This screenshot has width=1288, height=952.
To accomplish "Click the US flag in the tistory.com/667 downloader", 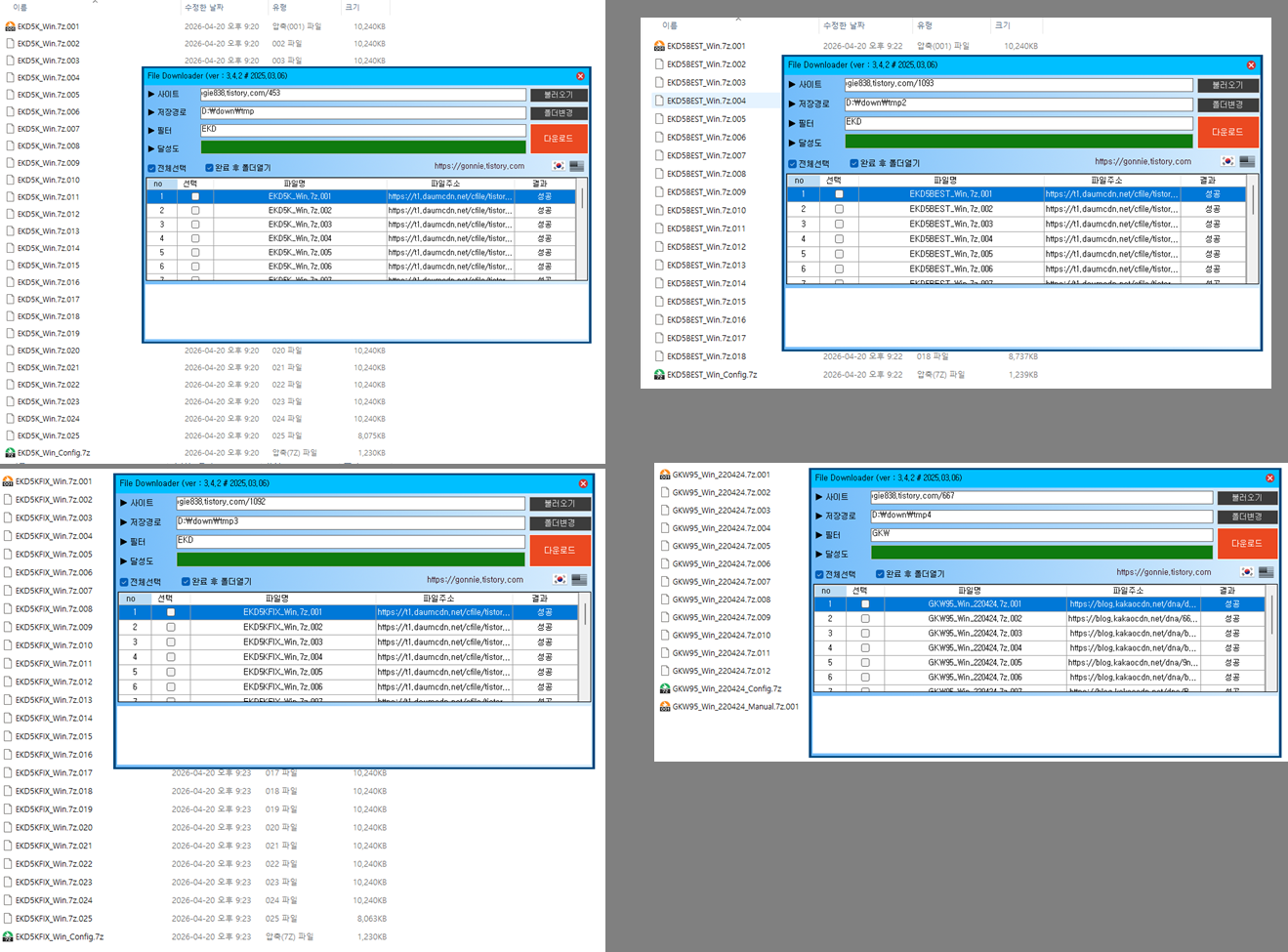I will coord(1267,571).
